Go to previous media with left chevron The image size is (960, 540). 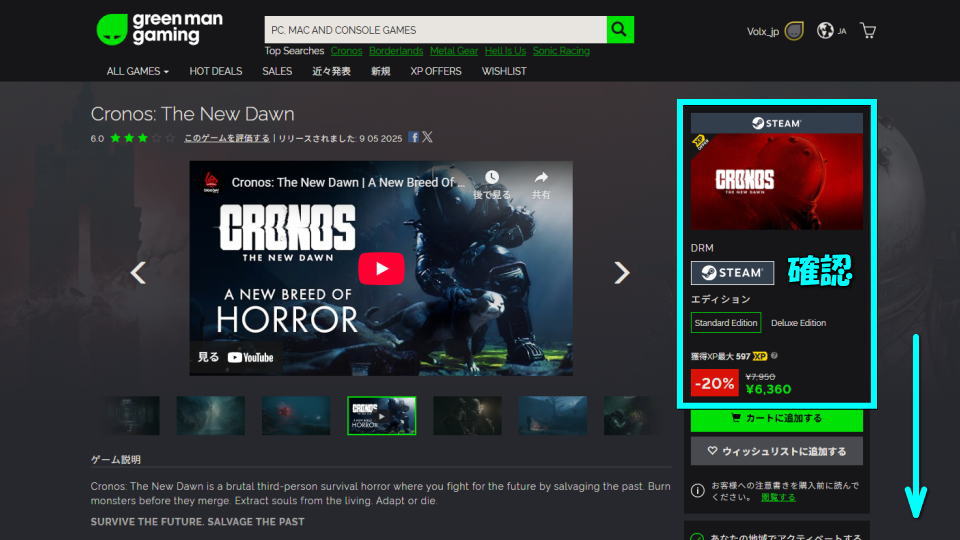[x=138, y=272]
